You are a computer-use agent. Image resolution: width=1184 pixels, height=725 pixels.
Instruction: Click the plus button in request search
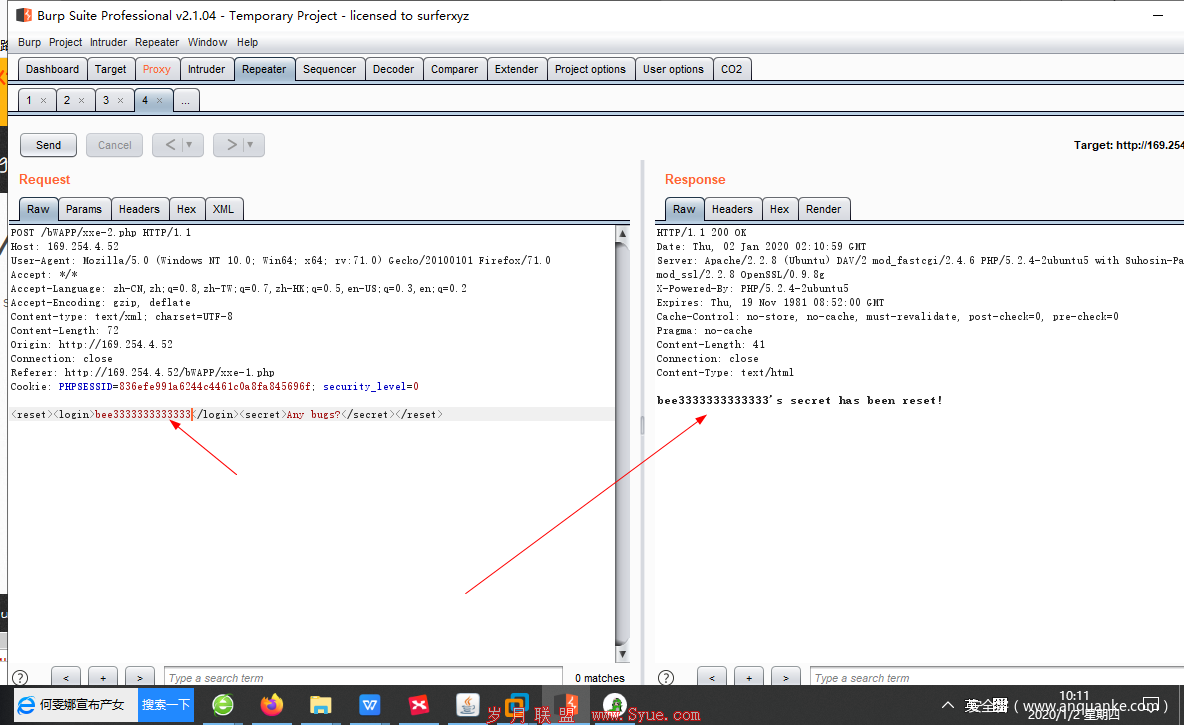point(103,677)
